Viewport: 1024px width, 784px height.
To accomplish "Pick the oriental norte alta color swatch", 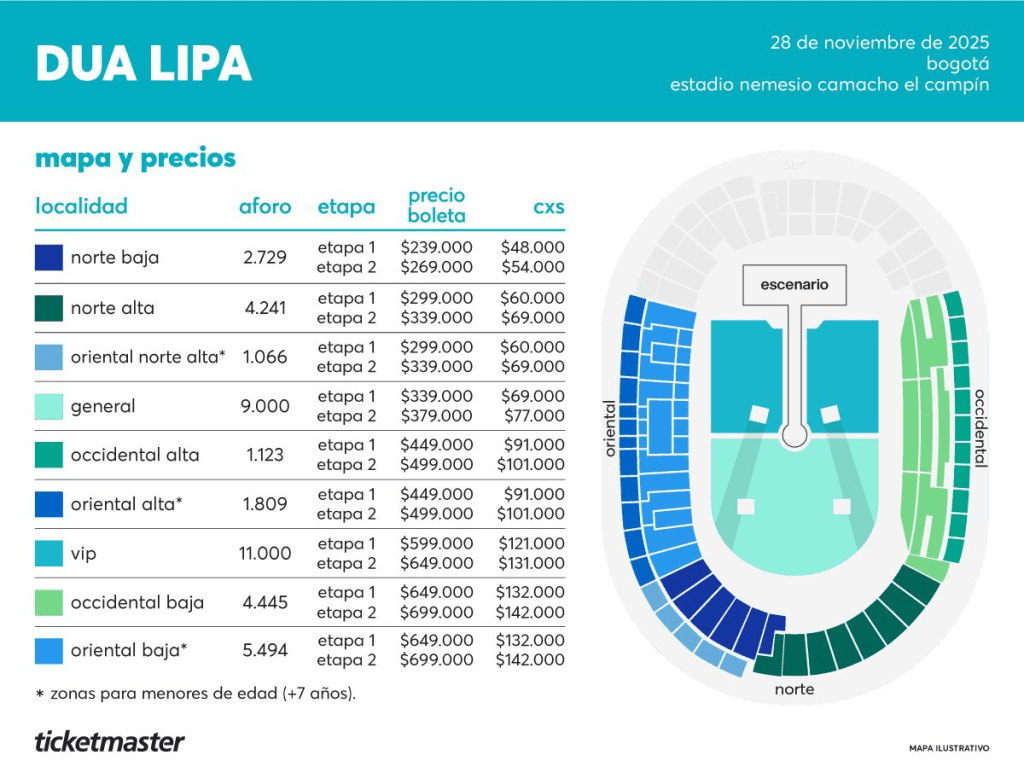I will point(48,357).
